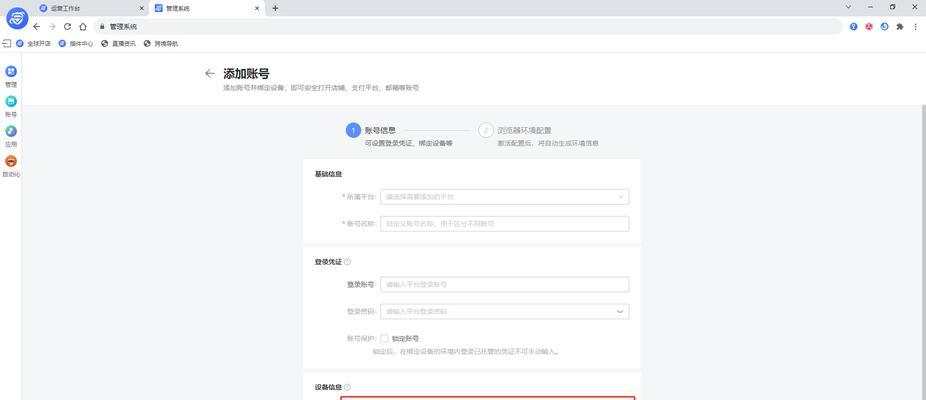The height and width of the screenshot is (400, 926).
Task: Check the 锁定账号 checkbox
Action: [x=384, y=339]
